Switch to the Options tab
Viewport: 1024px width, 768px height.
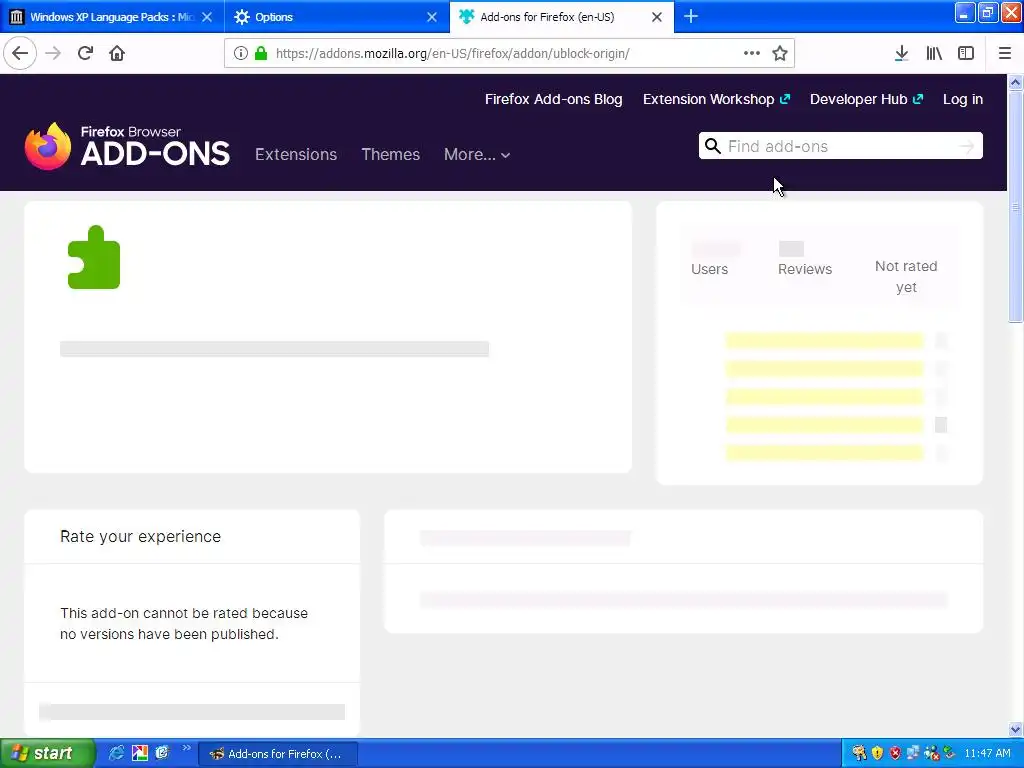pos(337,17)
